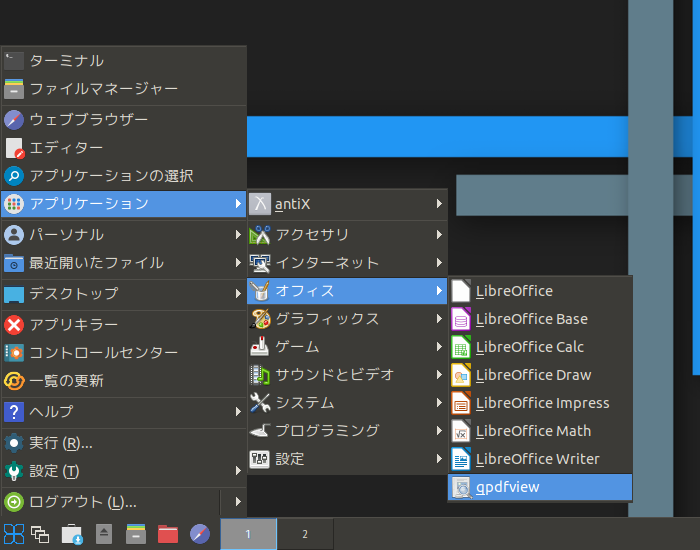Screen dimensions: 700x550
Task: Click the LibreOffice start center blank icon
Action: (461, 291)
